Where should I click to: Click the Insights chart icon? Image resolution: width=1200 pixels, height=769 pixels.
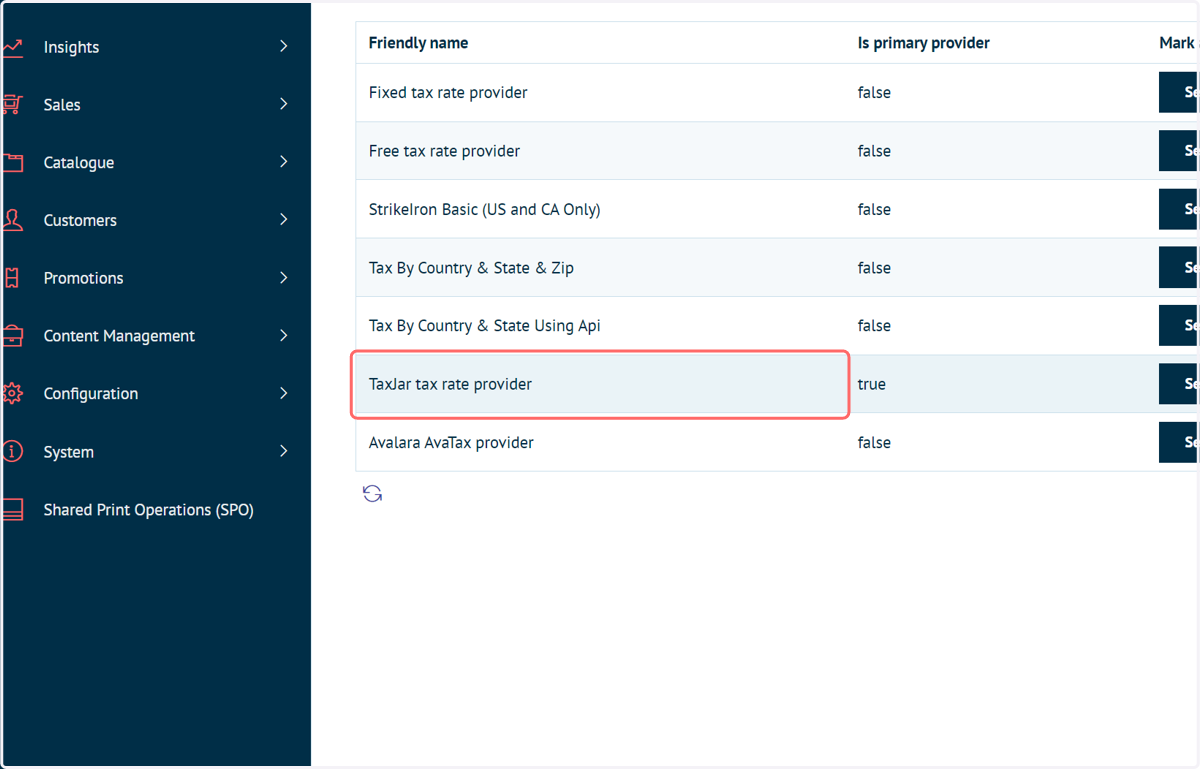[12, 47]
